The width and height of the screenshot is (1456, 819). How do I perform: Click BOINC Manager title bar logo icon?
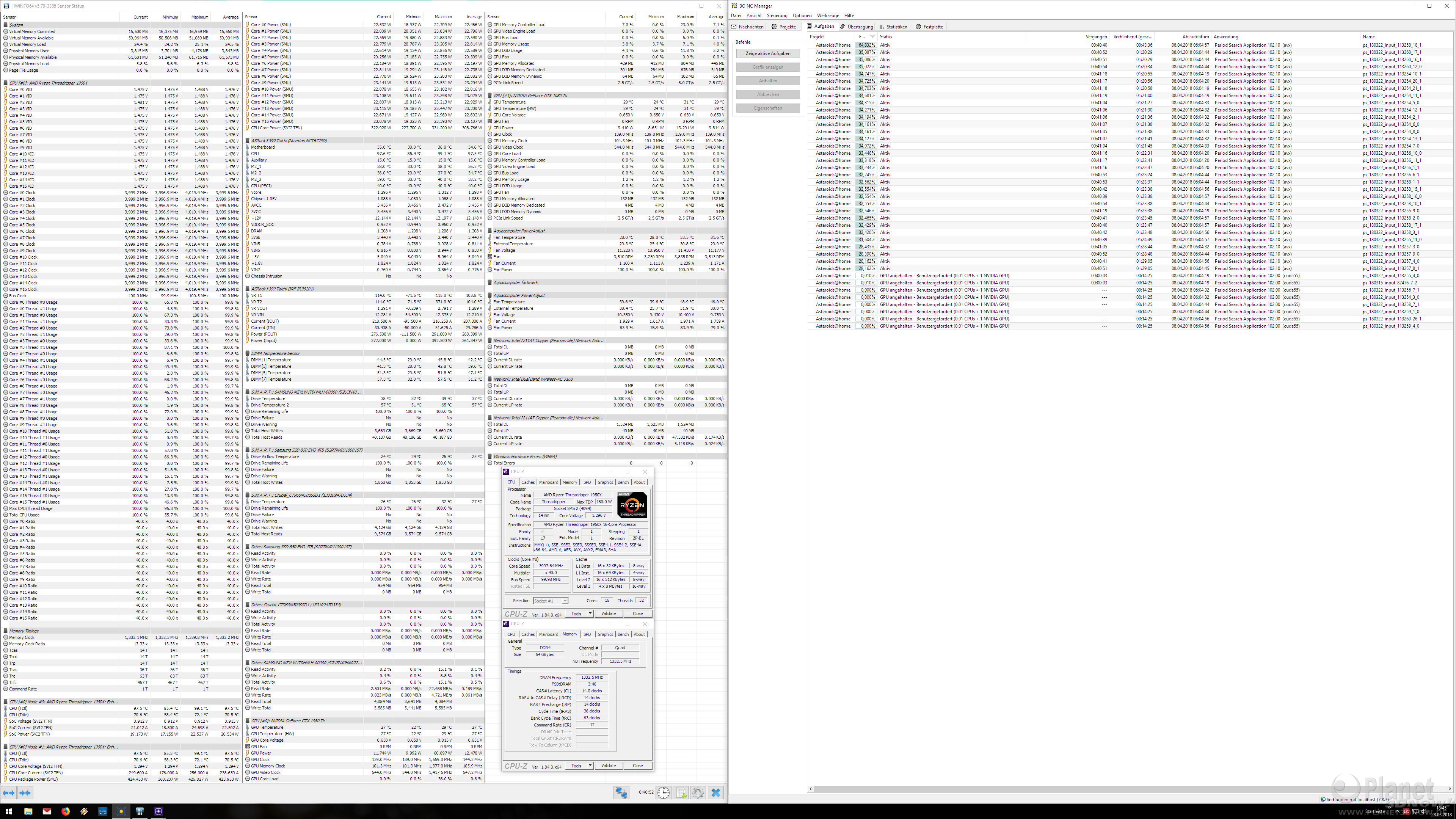click(x=734, y=6)
